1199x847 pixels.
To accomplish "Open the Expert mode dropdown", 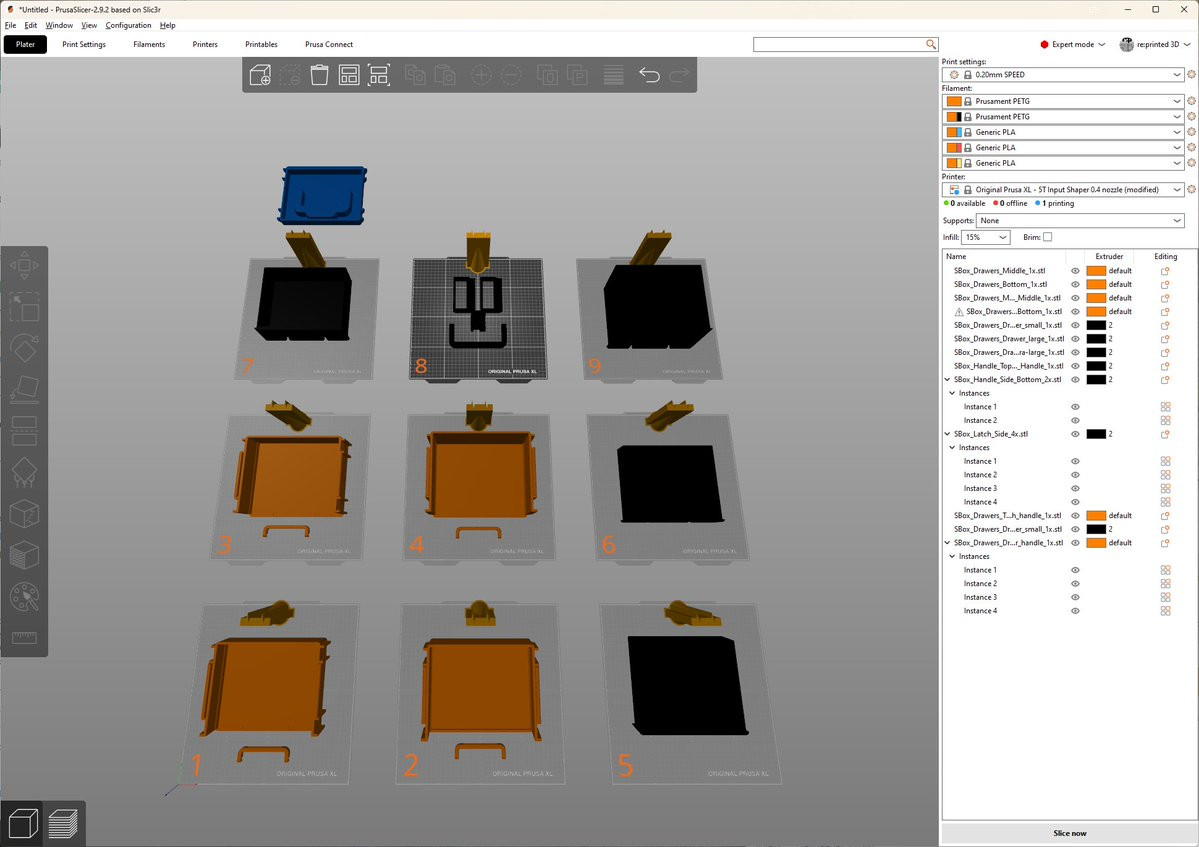I will point(1073,44).
